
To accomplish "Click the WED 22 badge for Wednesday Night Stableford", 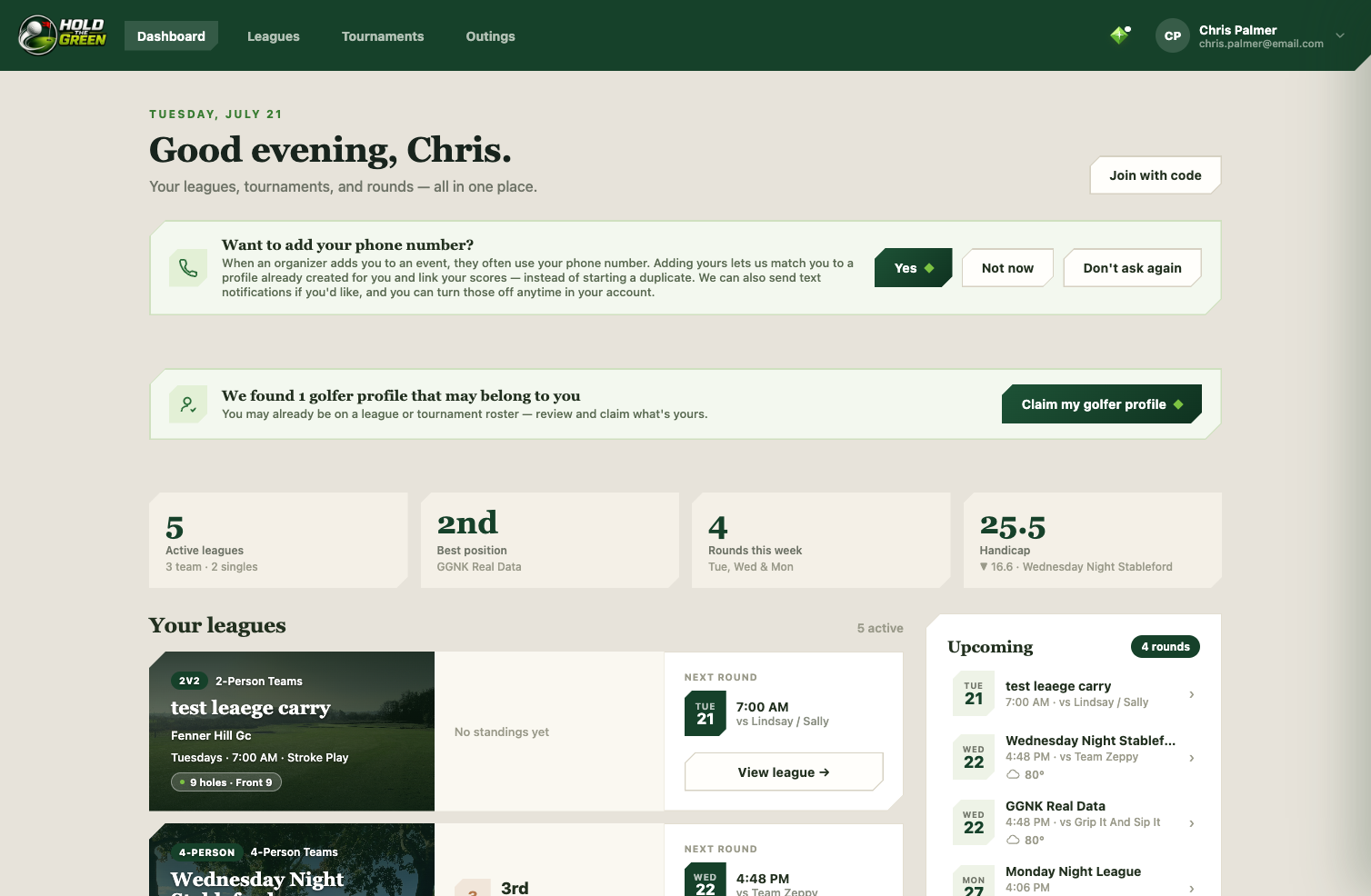I will click(974, 757).
